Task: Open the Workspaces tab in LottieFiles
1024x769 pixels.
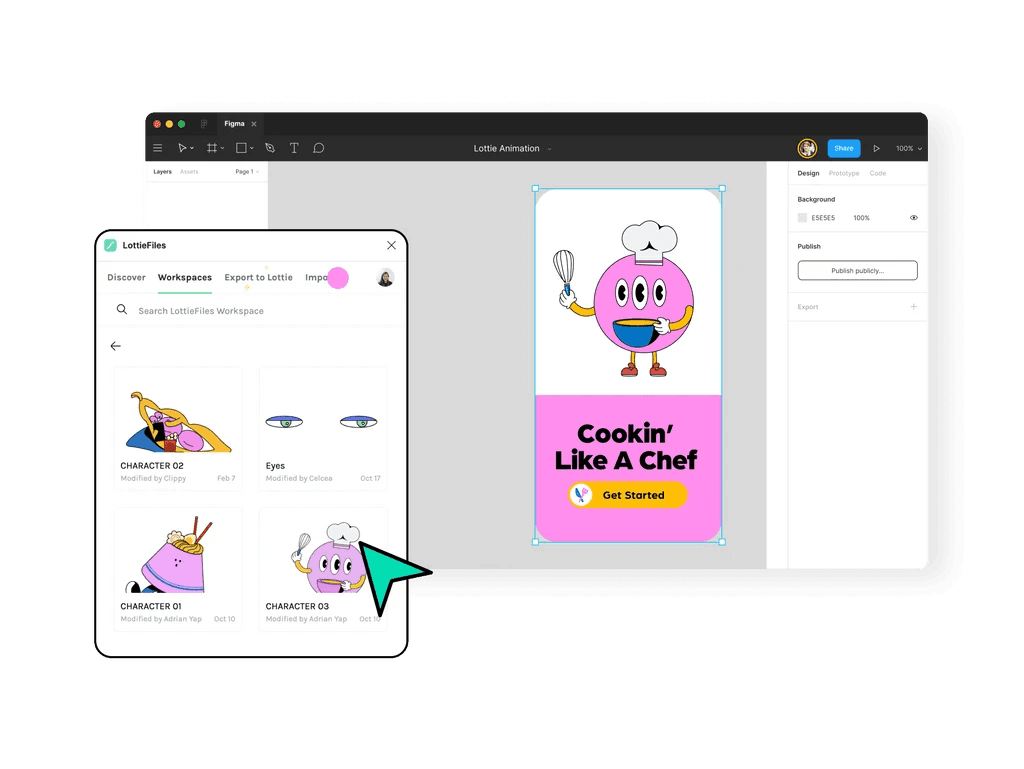Action: pos(184,277)
